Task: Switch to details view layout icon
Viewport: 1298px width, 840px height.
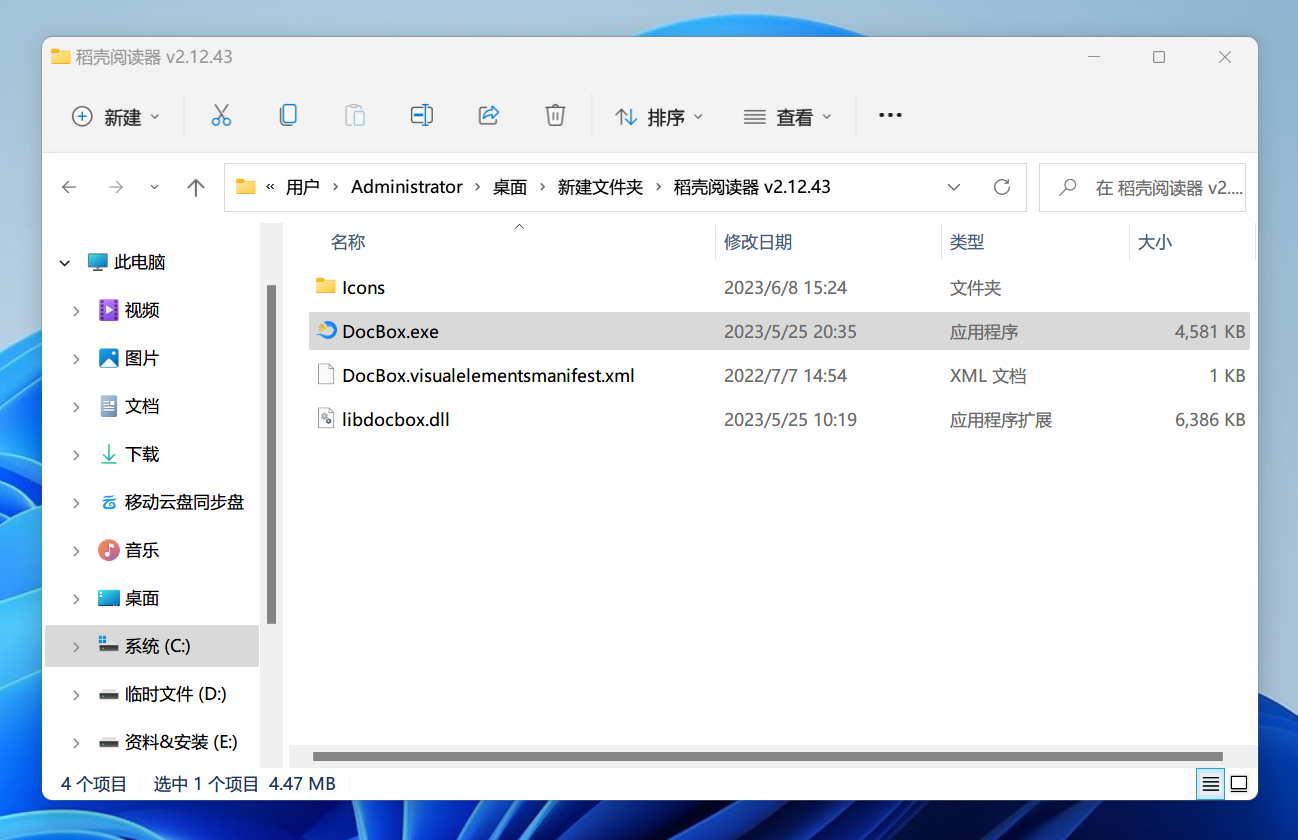Action: [x=1211, y=783]
